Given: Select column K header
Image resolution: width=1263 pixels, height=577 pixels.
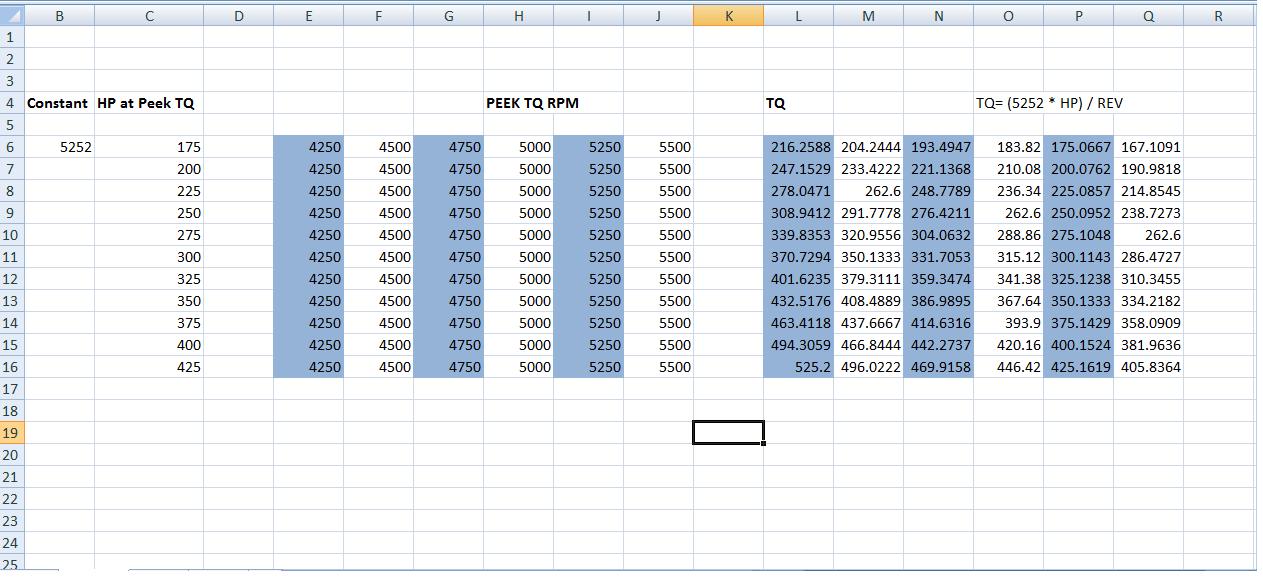Looking at the screenshot, I should (x=728, y=16).
